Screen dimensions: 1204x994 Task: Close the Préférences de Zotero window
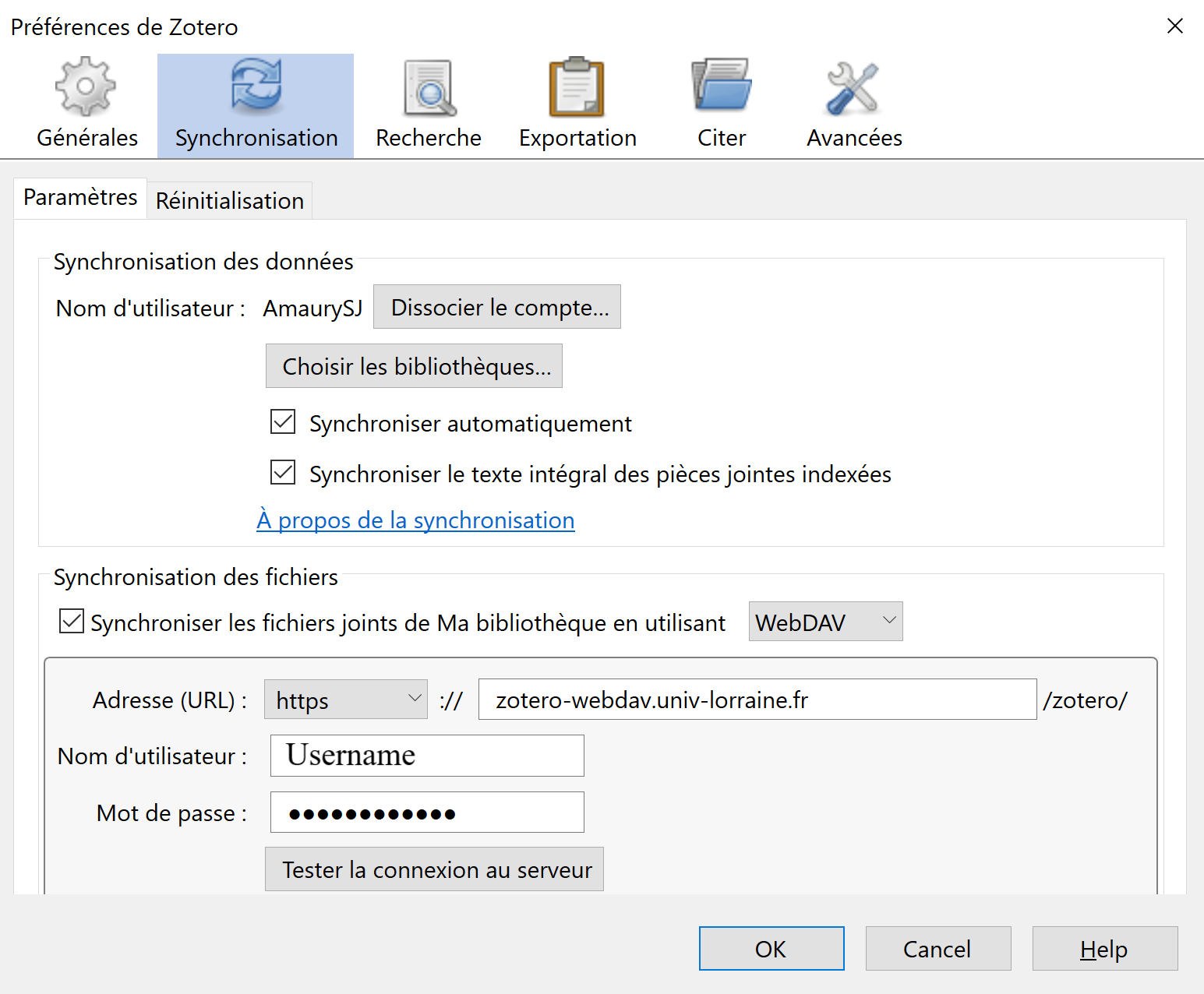coord(1175,26)
